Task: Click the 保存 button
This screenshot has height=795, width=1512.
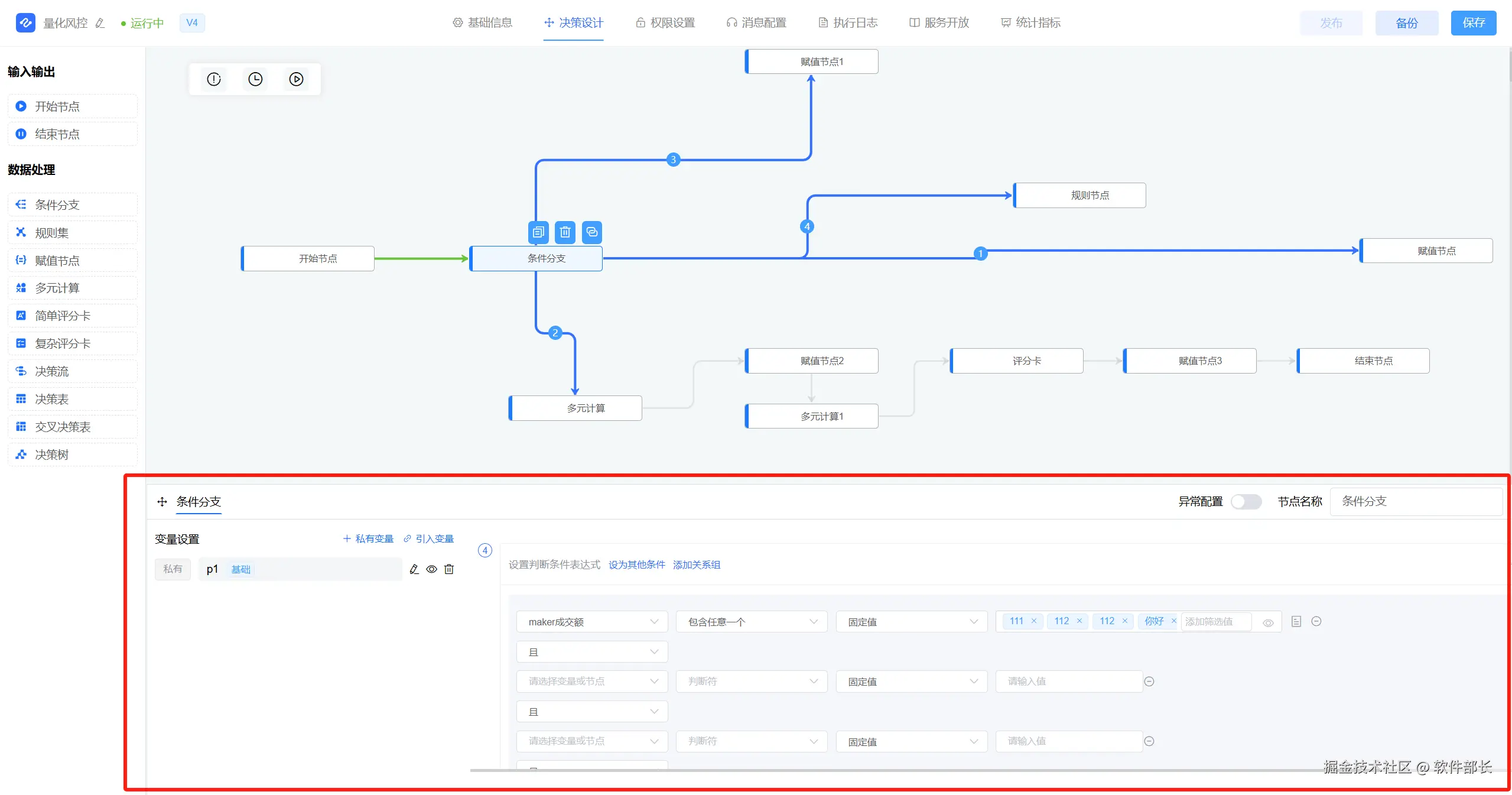Action: point(1473,23)
